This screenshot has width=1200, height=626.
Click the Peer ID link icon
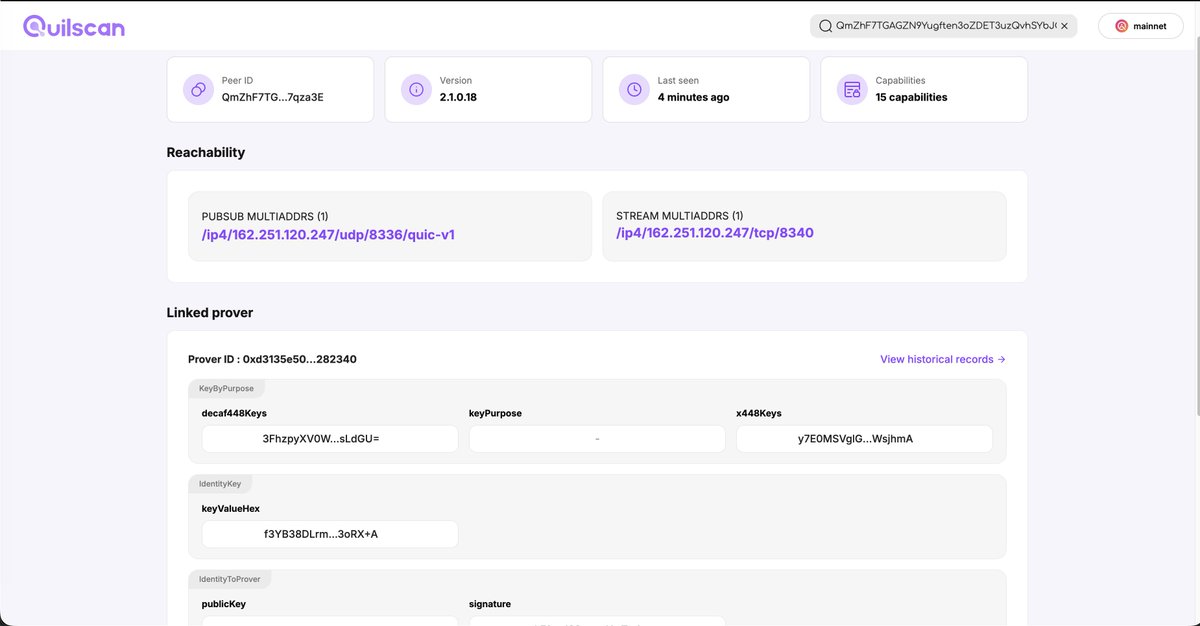click(x=198, y=89)
